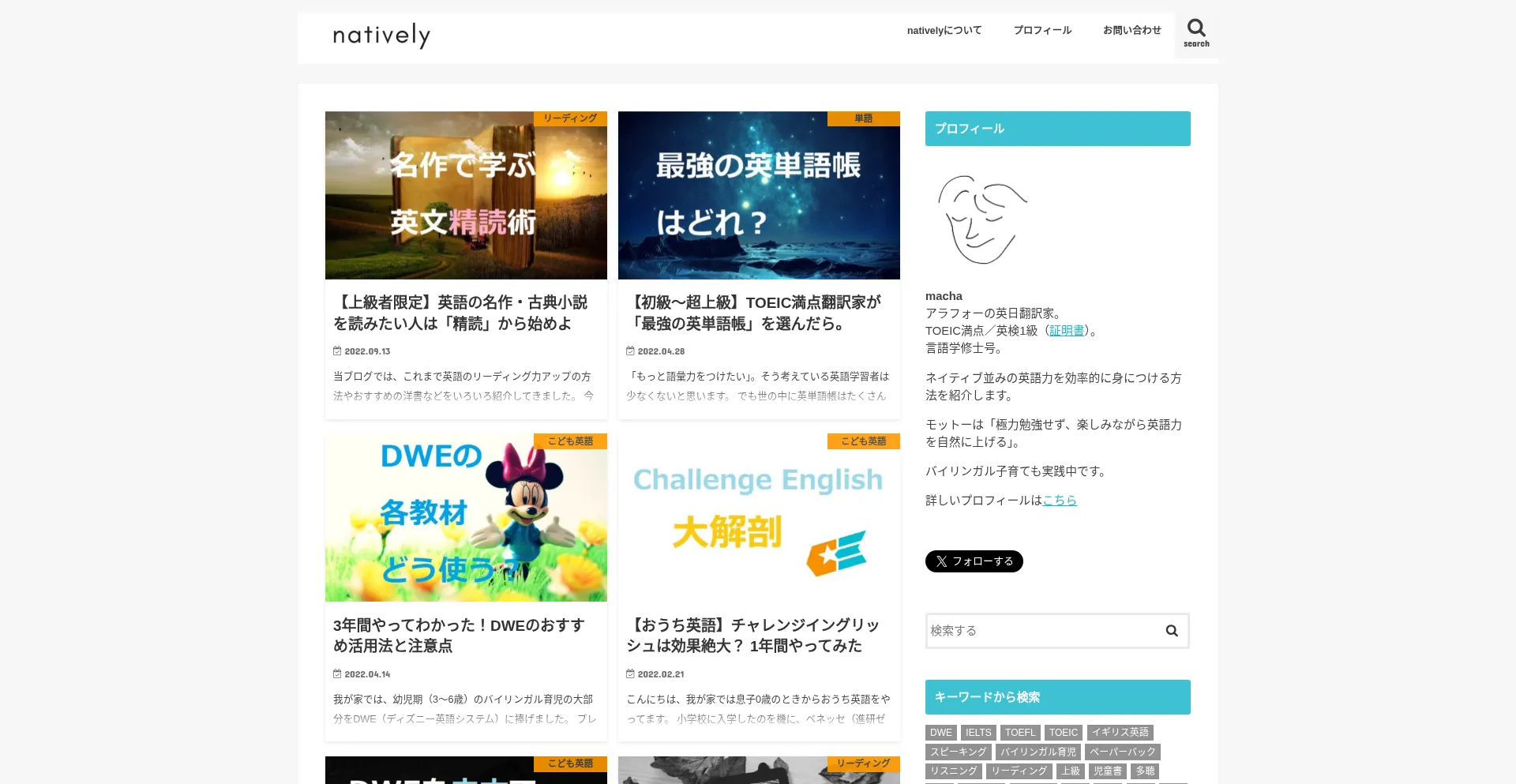Screen dimensions: 1516x784
Task: Click excerpt starting こんにちは、我が家では息子0歳
Action: click(x=758, y=709)
